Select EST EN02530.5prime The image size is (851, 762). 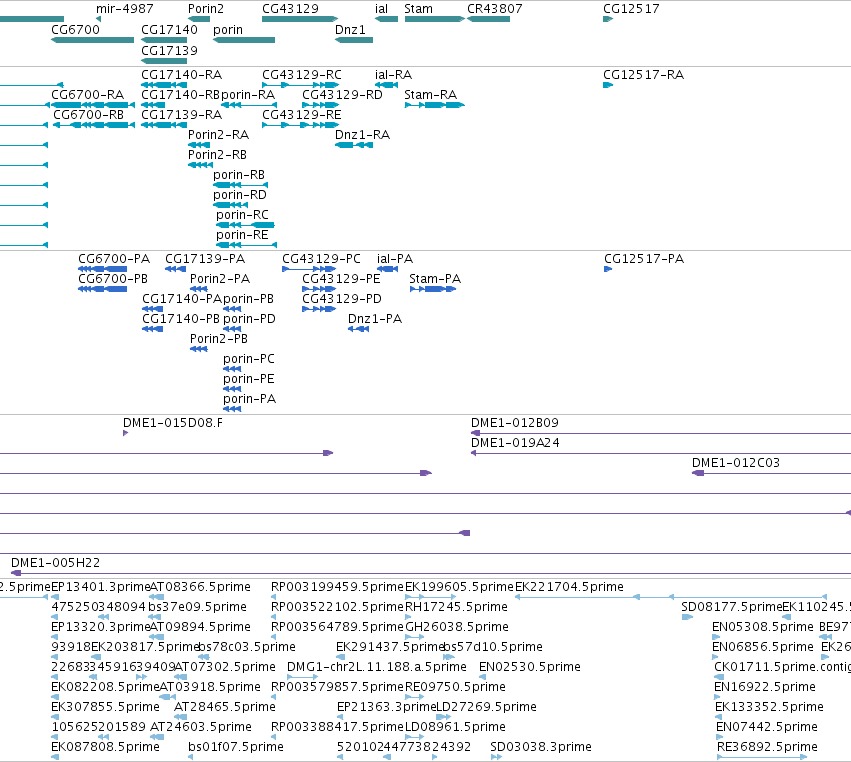pos(482,677)
